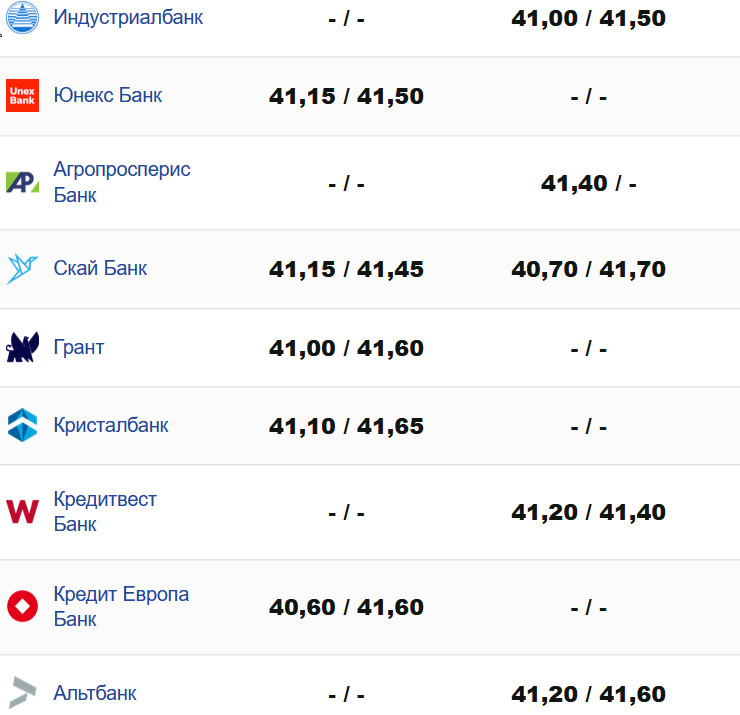Click the Грант bank logo icon
This screenshot has width=740, height=715.
point(22,347)
